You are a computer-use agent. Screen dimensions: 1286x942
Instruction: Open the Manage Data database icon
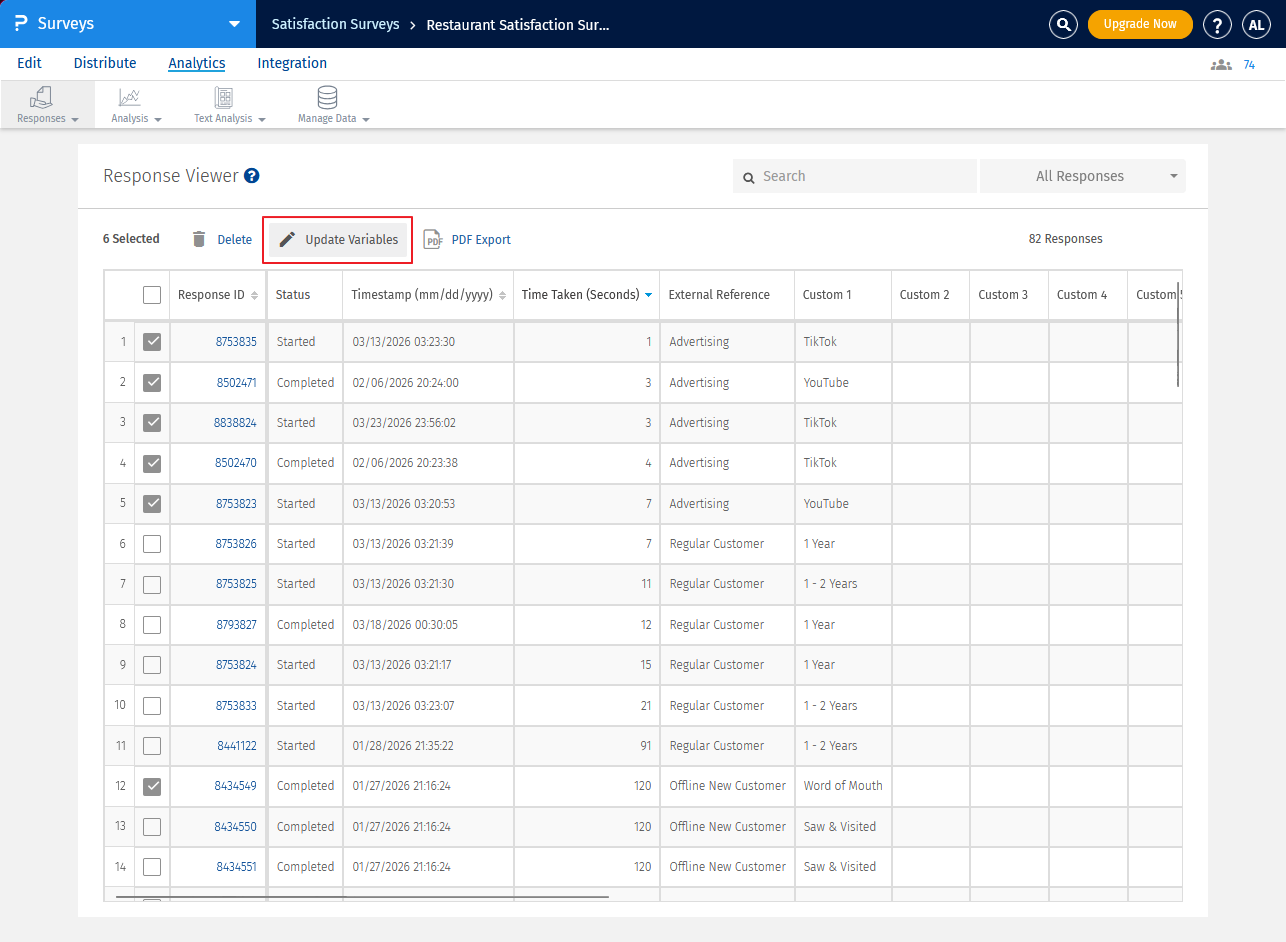coord(327,98)
